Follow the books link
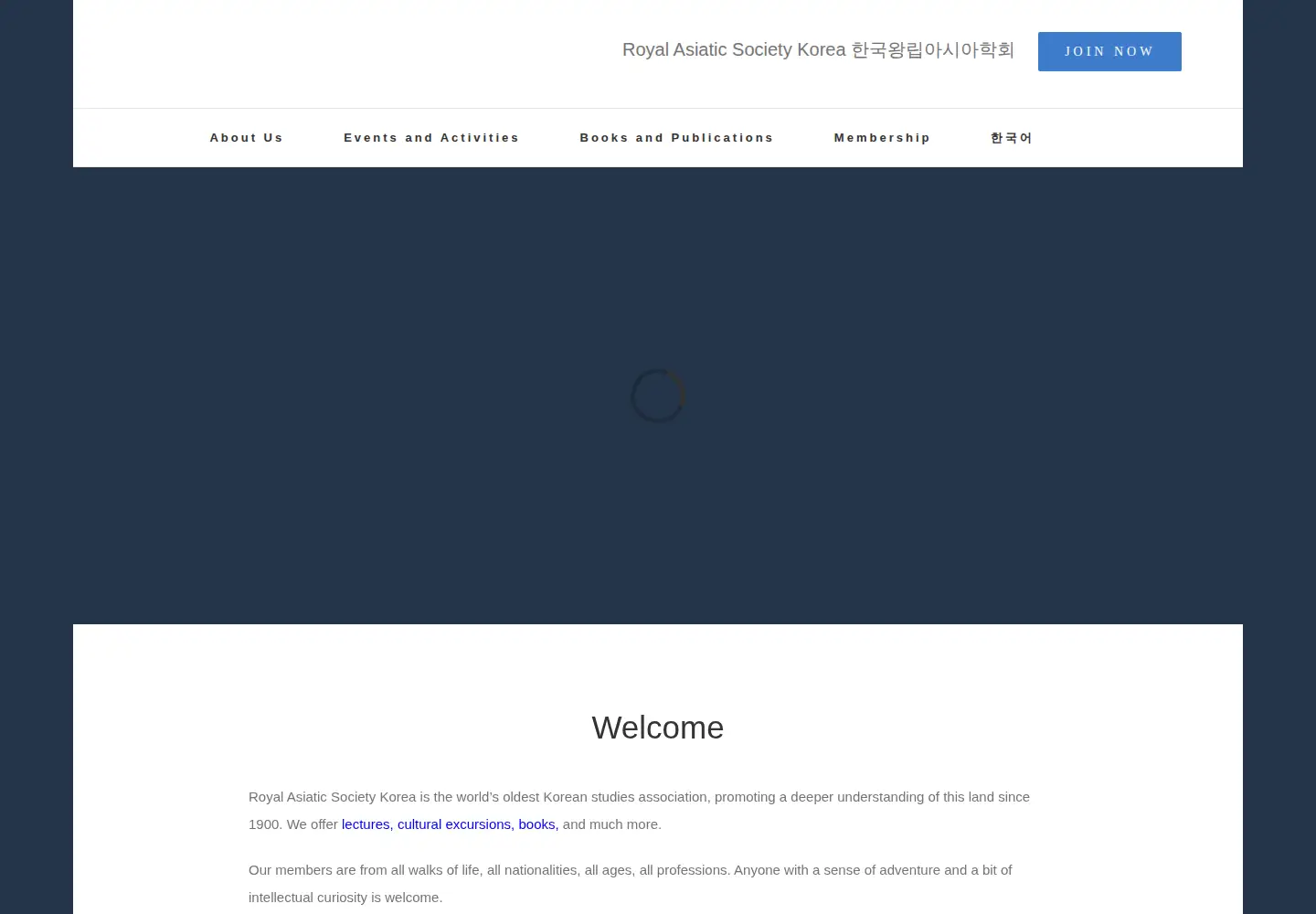Viewport: 1316px width, 914px height. point(538,824)
